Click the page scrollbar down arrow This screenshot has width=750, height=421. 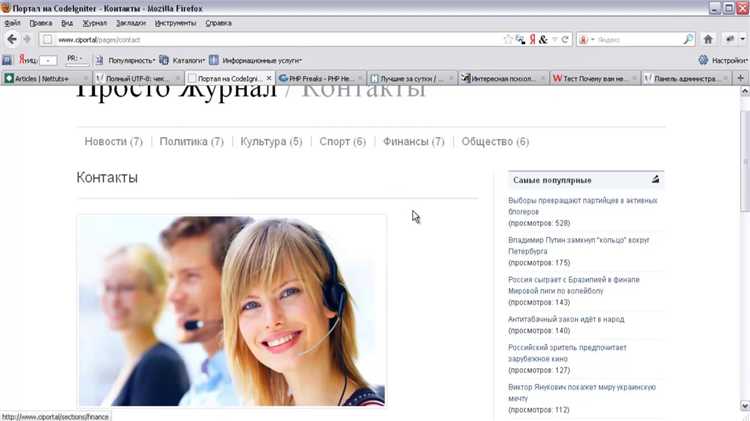click(745, 406)
